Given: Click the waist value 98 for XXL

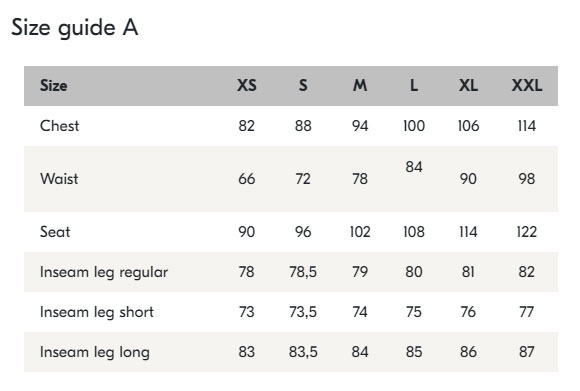Looking at the screenshot, I should coord(527,179).
